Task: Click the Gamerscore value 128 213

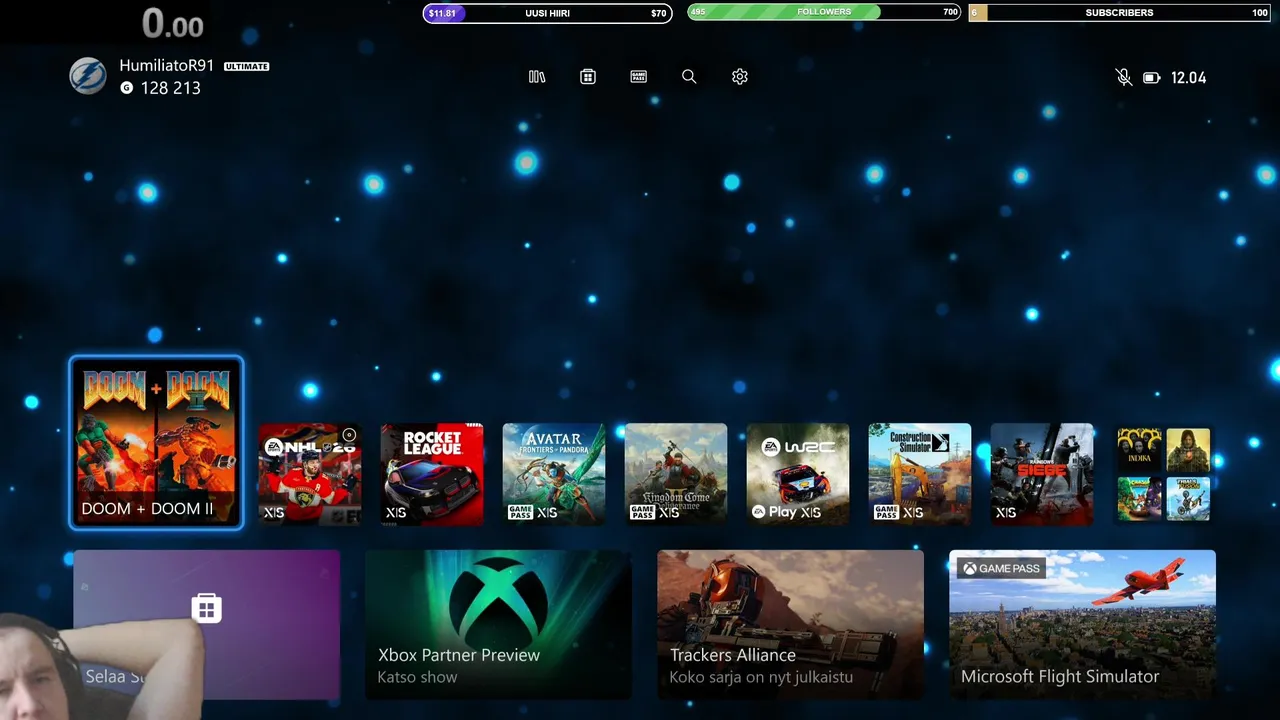Action: pyautogui.click(x=171, y=88)
